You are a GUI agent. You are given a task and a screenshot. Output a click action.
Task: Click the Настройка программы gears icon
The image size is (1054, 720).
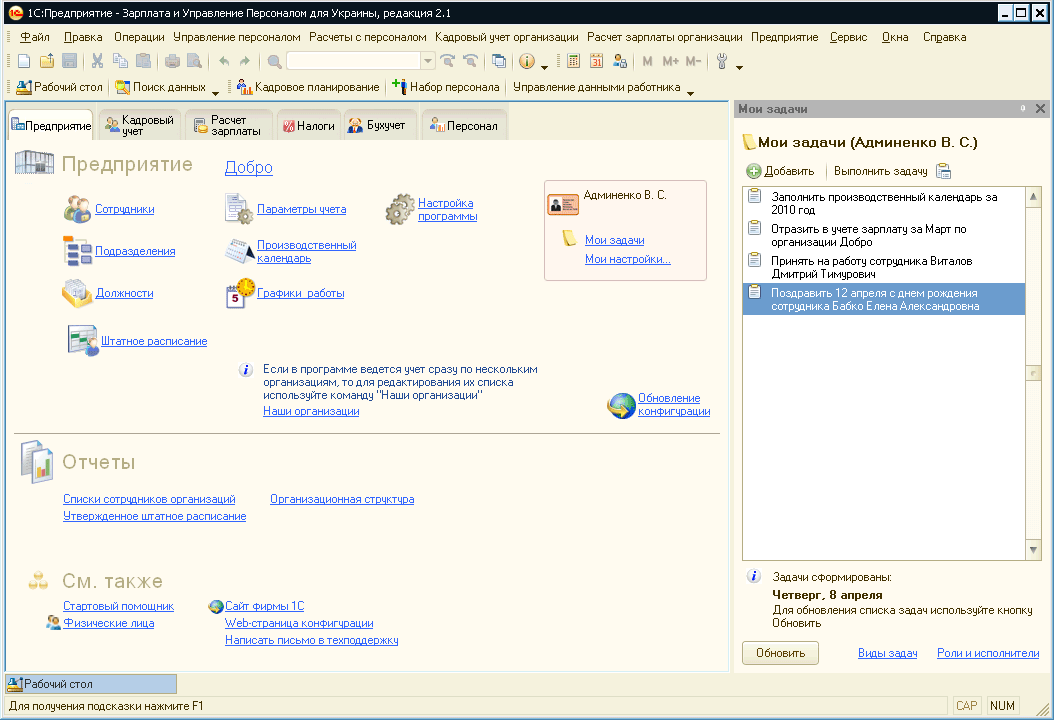click(x=400, y=209)
